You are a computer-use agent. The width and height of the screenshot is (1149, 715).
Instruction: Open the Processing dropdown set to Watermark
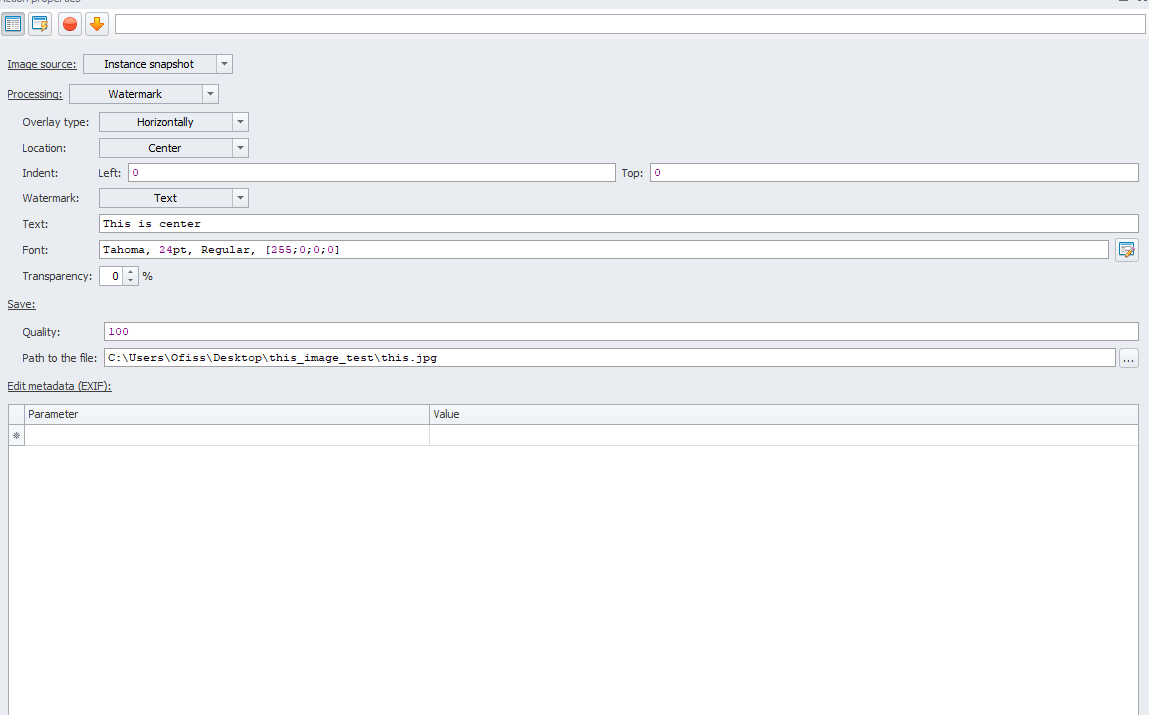(x=210, y=94)
